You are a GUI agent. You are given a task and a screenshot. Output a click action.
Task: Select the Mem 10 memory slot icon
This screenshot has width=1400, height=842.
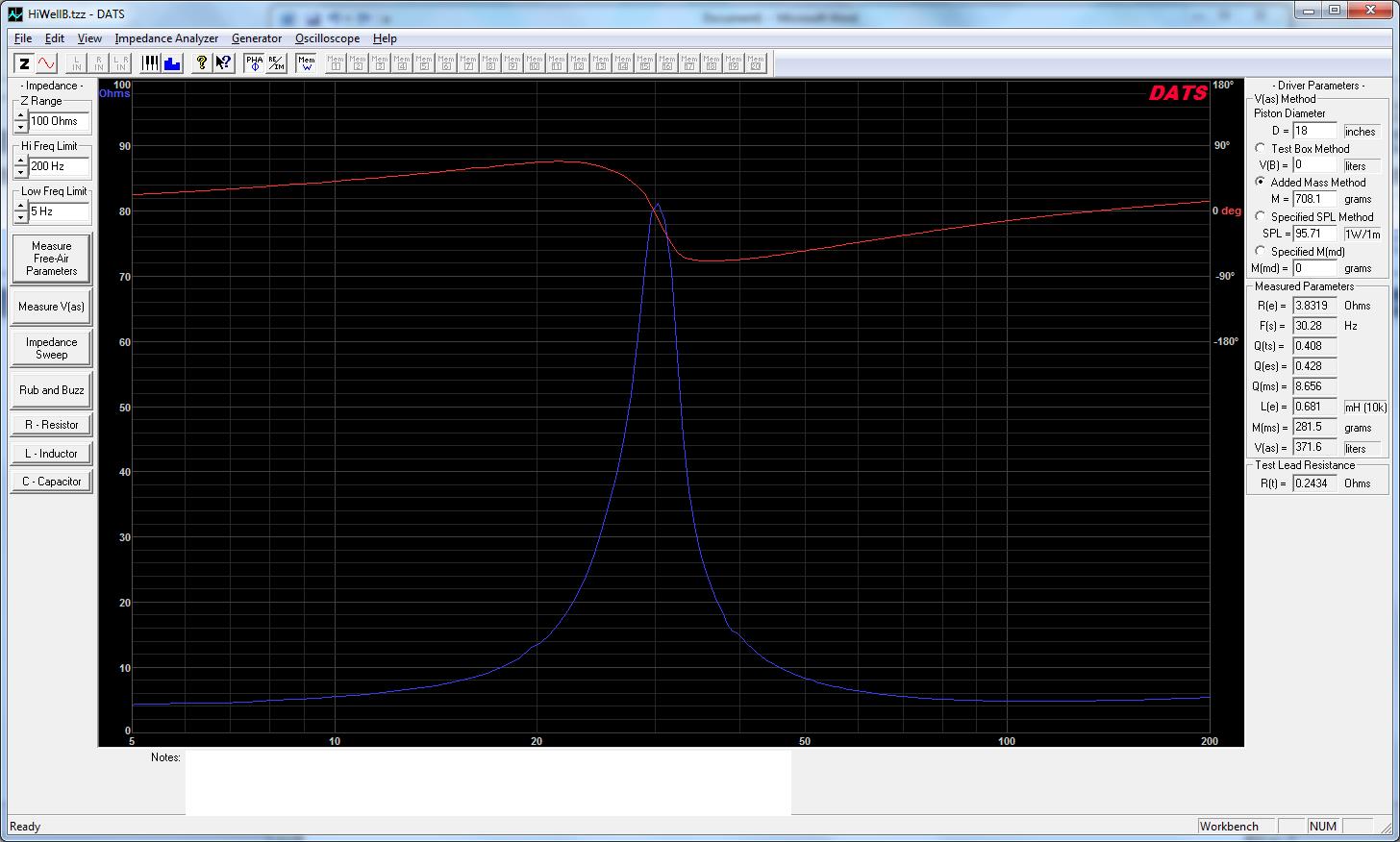click(535, 63)
